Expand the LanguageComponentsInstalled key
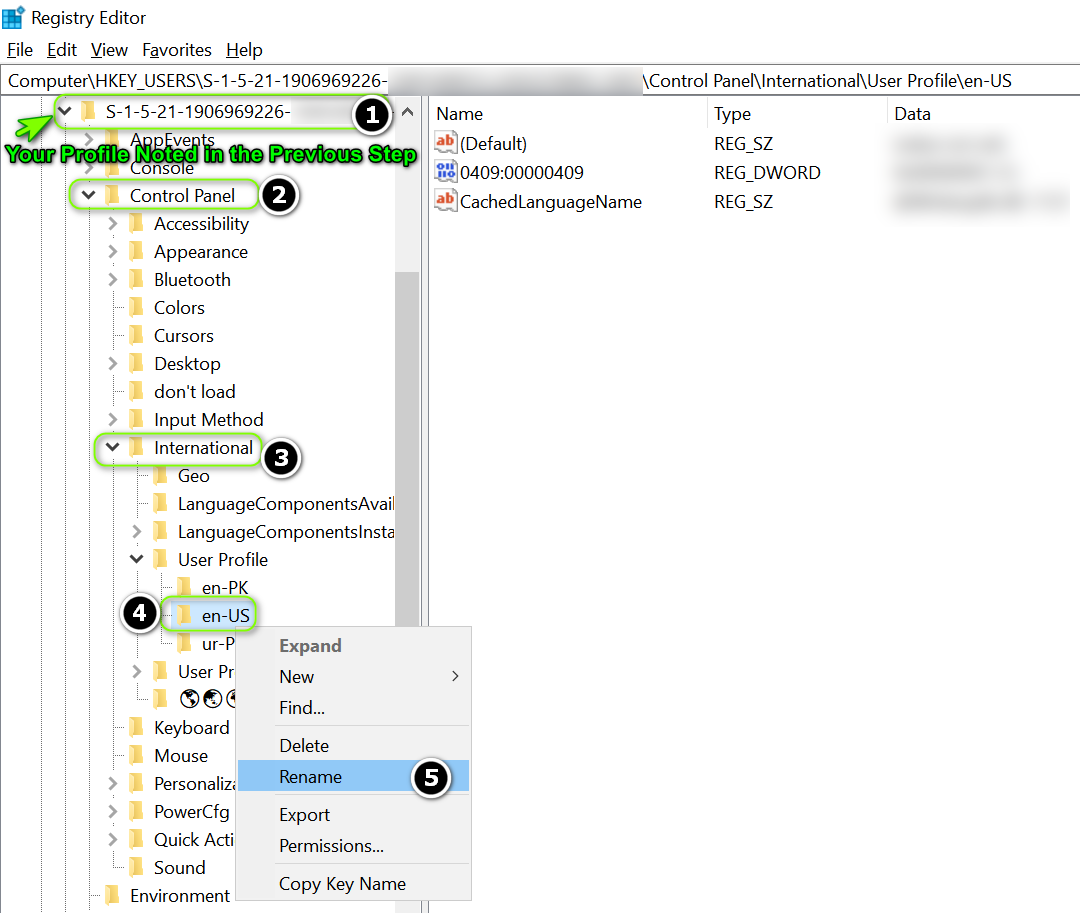Image resolution: width=1080 pixels, height=913 pixels. point(136,532)
